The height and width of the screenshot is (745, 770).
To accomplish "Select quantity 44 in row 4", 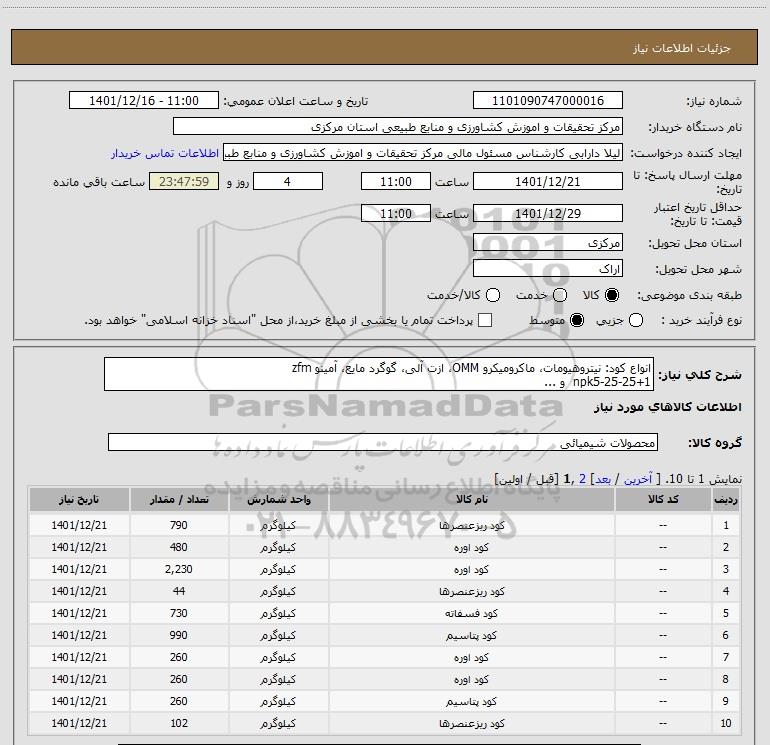I will pyautogui.click(x=179, y=591).
